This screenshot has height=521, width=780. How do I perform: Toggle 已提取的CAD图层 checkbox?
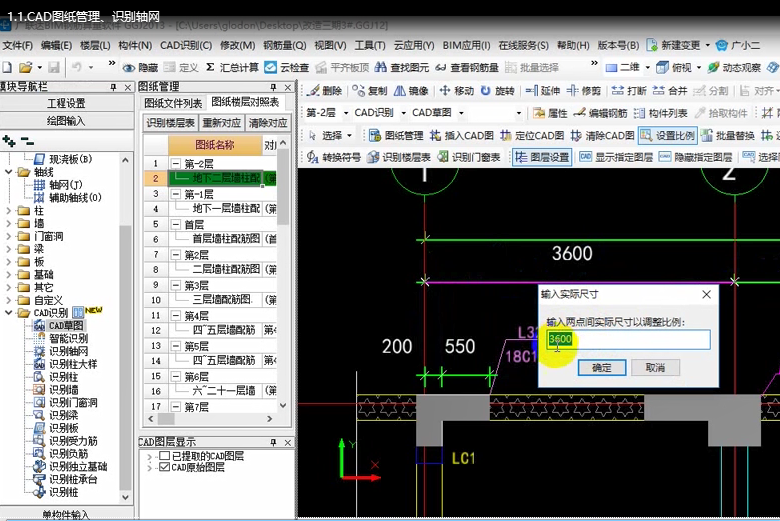click(x=164, y=456)
